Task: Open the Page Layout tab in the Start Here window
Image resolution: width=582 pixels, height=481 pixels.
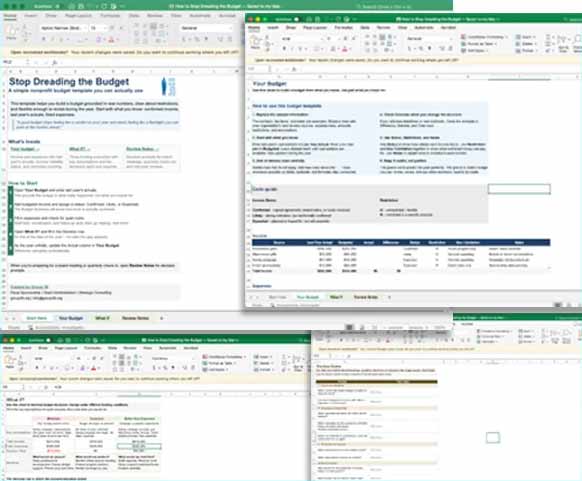Action: 78,16
